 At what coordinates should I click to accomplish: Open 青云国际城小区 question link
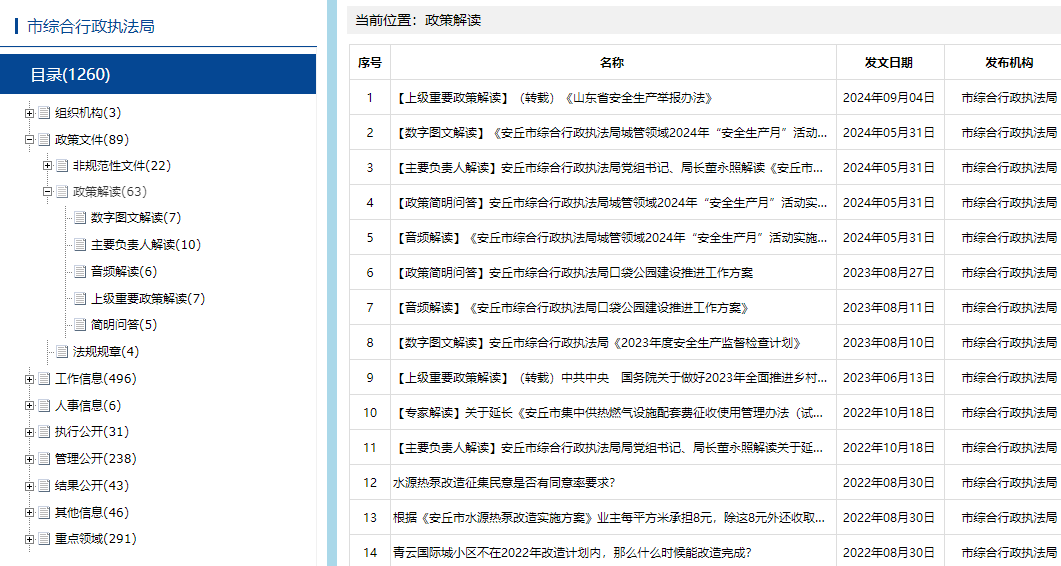click(x=572, y=553)
